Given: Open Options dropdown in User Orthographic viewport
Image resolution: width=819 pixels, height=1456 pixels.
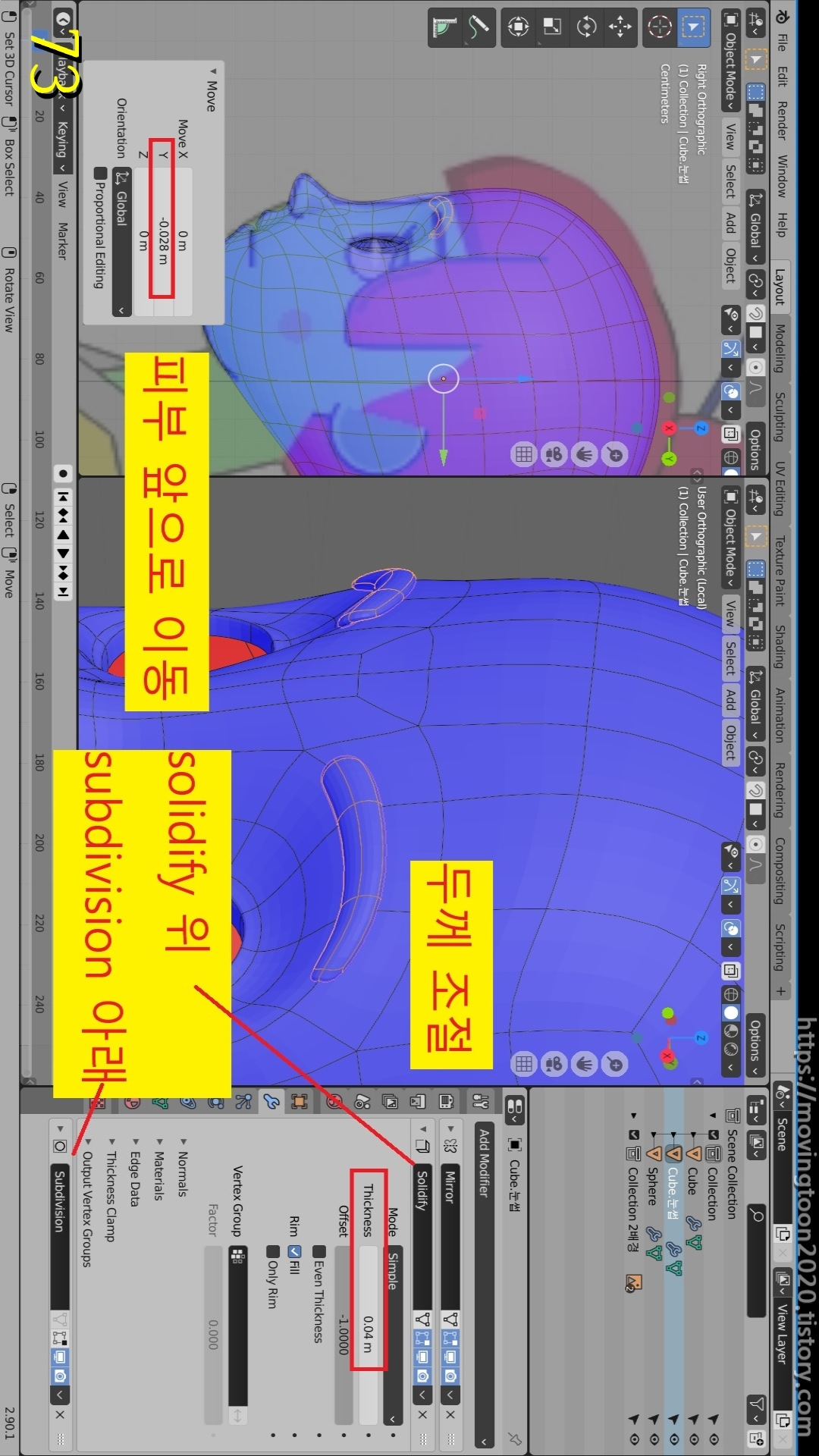Looking at the screenshot, I should pyautogui.click(x=755, y=1045).
